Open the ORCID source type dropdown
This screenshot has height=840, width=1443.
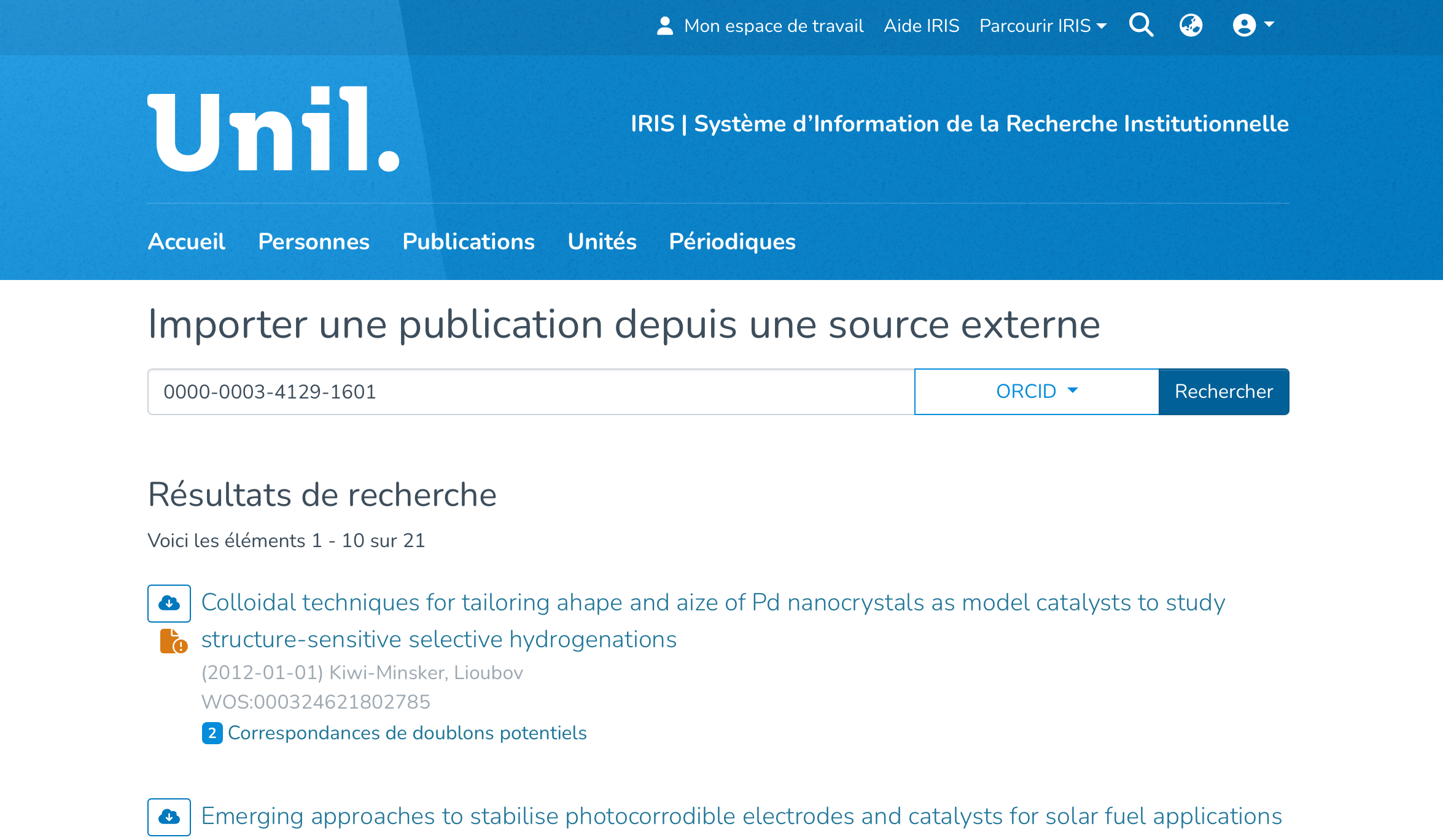coord(1037,392)
